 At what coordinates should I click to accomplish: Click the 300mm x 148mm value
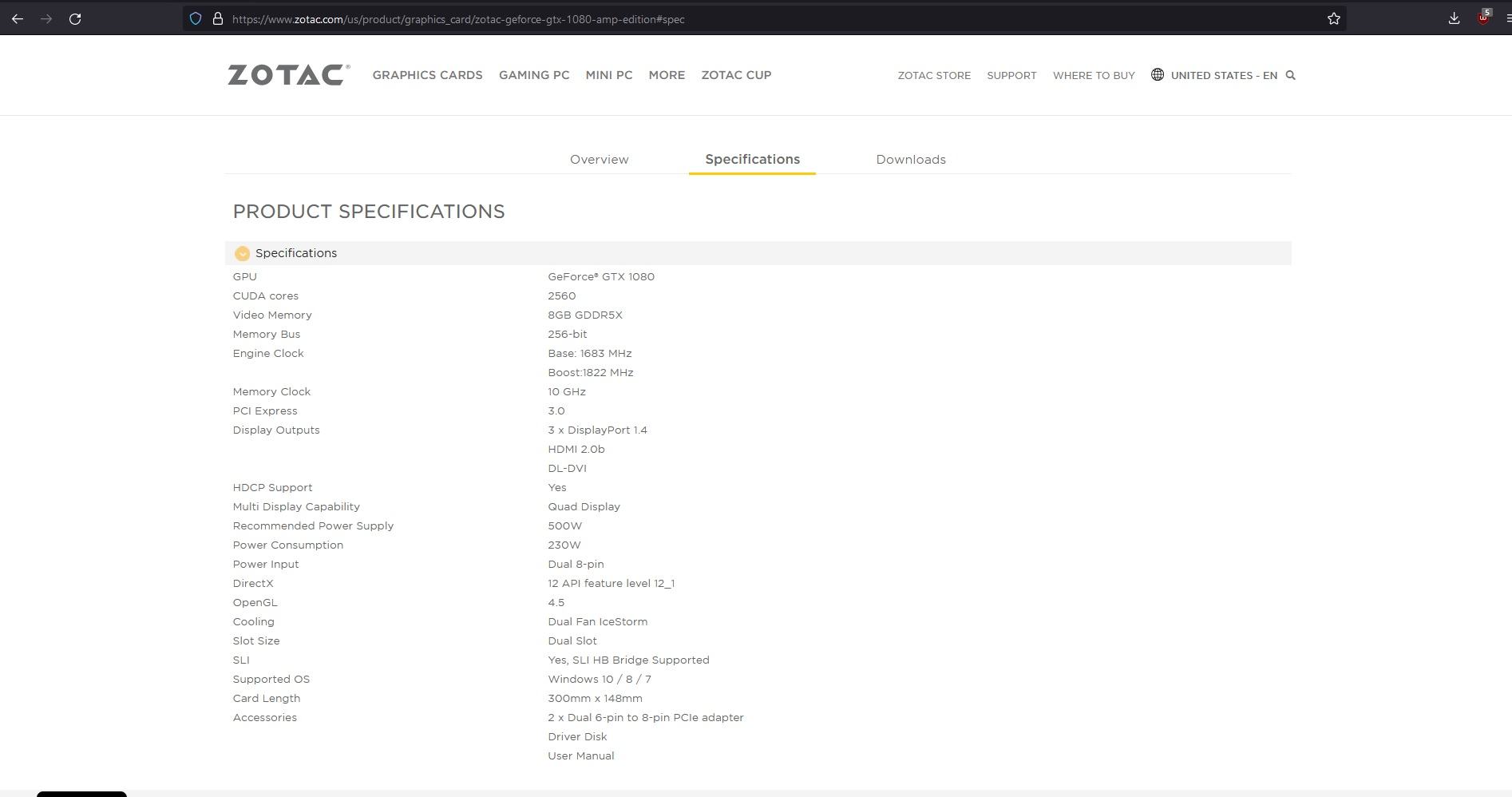pos(596,698)
